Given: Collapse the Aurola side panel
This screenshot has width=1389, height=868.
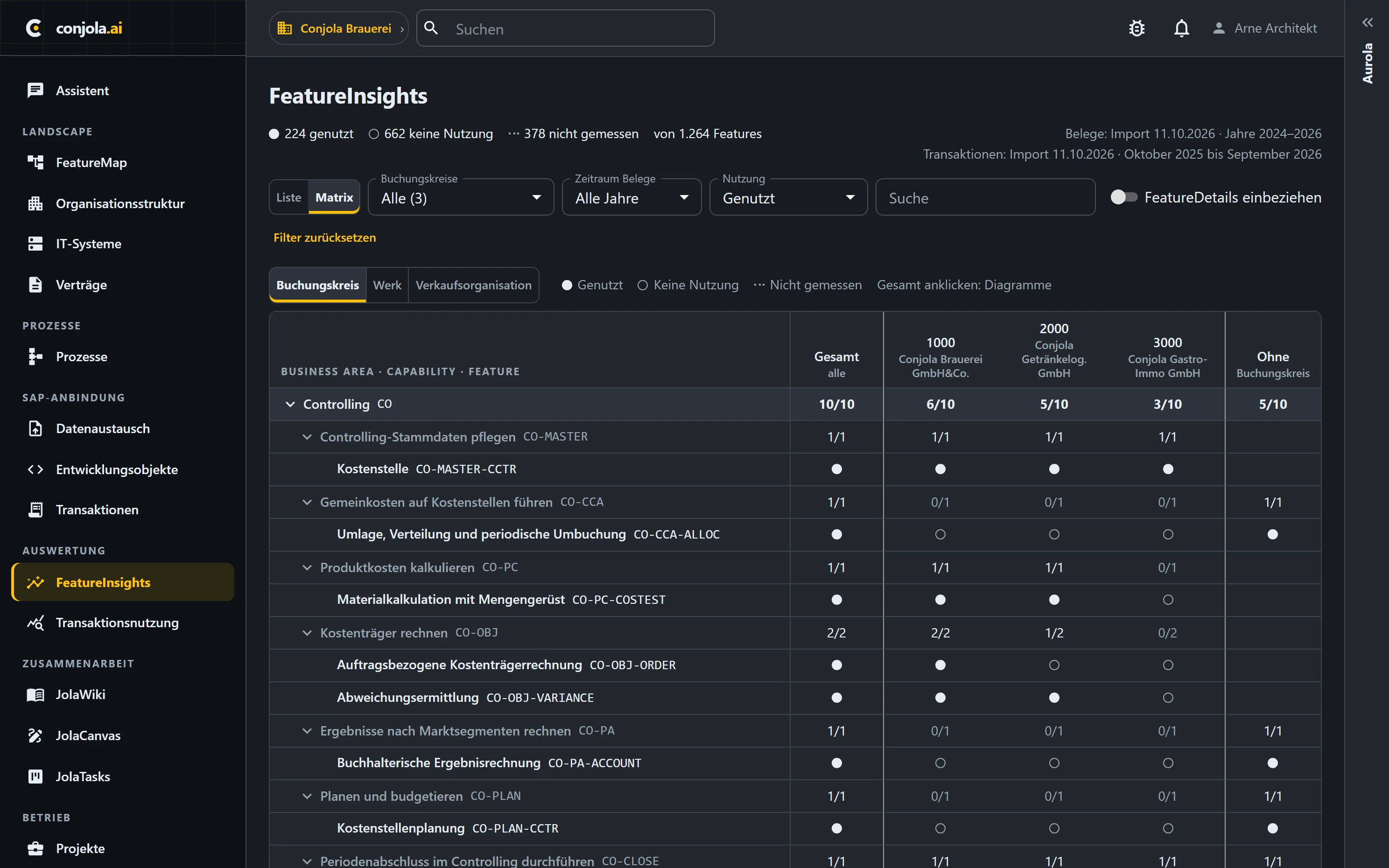Looking at the screenshot, I should pyautogui.click(x=1367, y=22).
